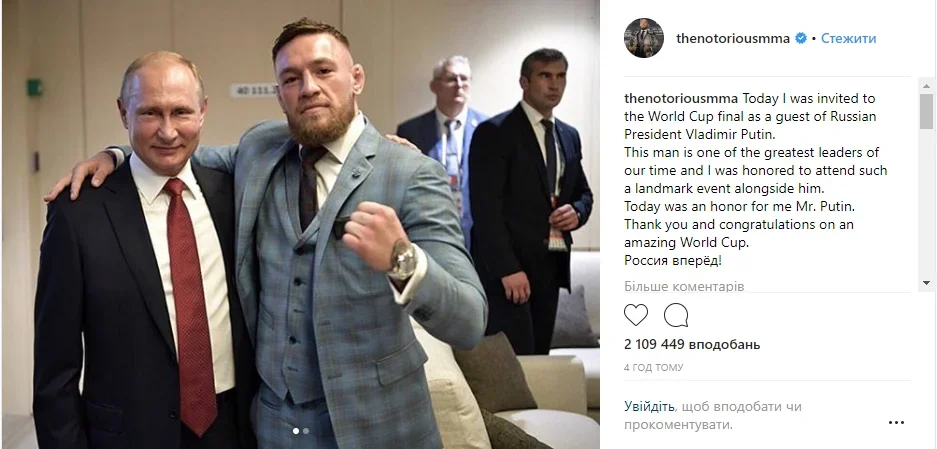This screenshot has height=449, width=937.
Task: Select the second carousel dot indicator
Action: 306,430
